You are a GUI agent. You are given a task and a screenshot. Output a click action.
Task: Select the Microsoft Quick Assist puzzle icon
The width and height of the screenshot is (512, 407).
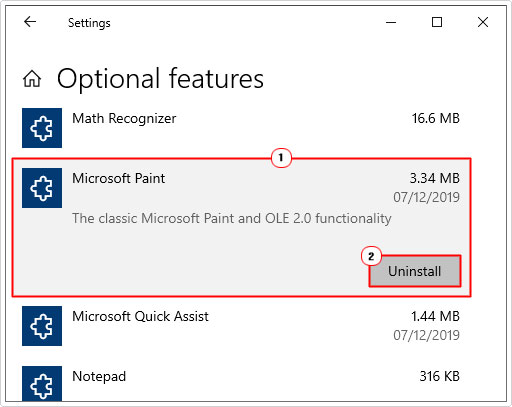click(x=42, y=326)
